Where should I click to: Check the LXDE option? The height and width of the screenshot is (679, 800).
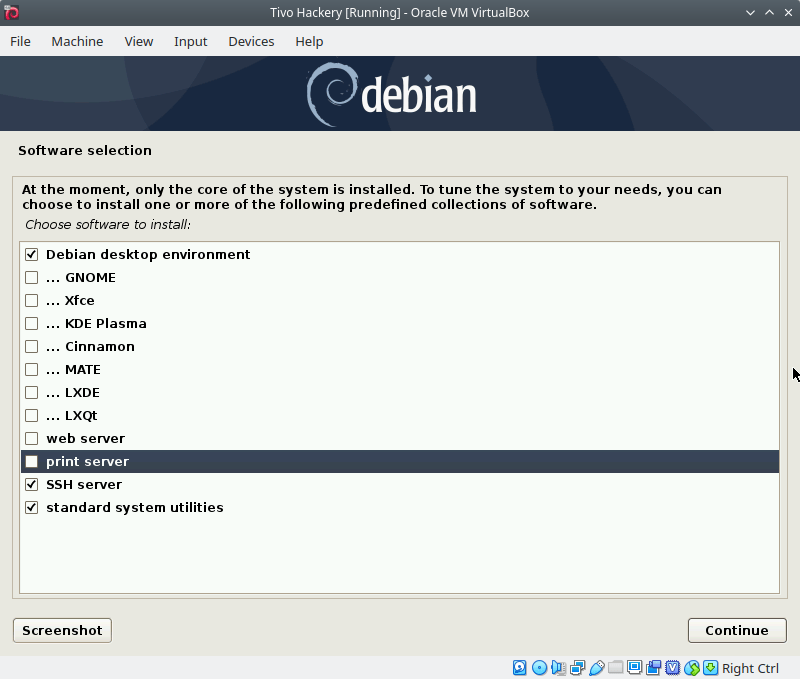coord(32,392)
